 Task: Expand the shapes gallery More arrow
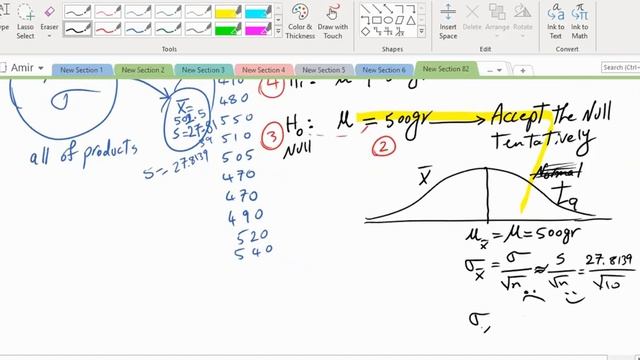422,31
